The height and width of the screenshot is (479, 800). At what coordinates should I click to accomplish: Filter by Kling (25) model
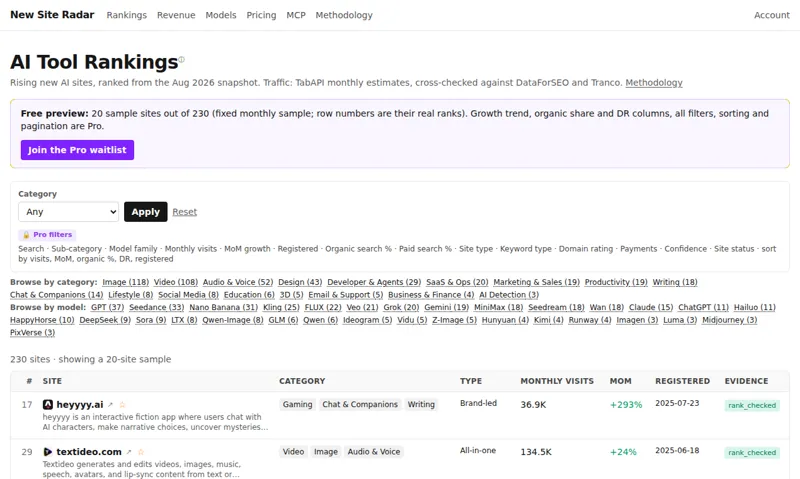click(281, 307)
